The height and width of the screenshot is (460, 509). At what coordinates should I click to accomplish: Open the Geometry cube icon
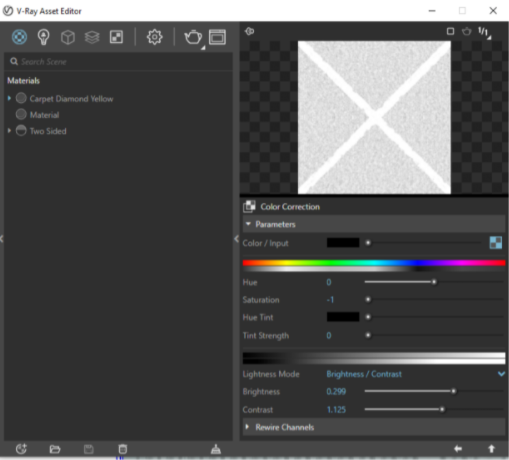(68, 37)
